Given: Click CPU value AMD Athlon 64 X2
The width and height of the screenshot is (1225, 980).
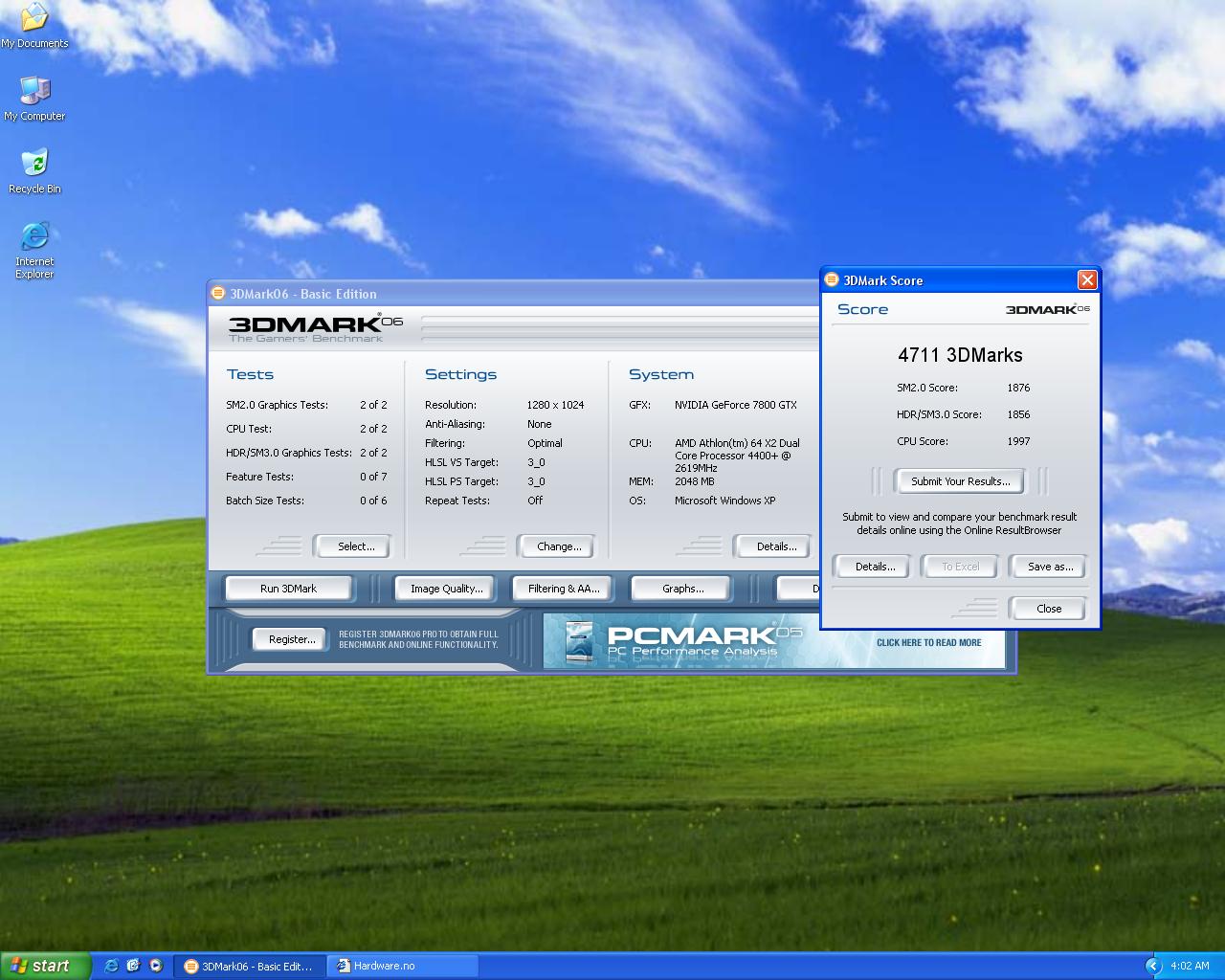Looking at the screenshot, I should pos(737,456).
